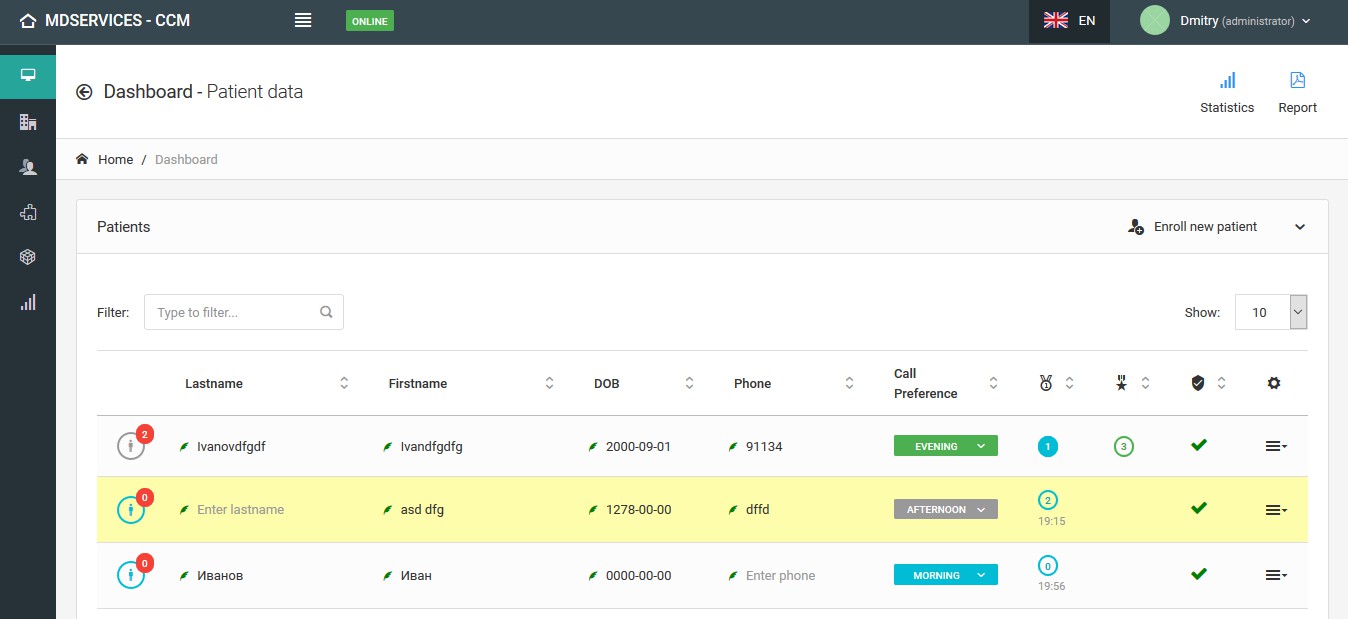Screen dimensions: 1348x619
Task: Click the Enter phone placeholder
Action: coord(780,576)
